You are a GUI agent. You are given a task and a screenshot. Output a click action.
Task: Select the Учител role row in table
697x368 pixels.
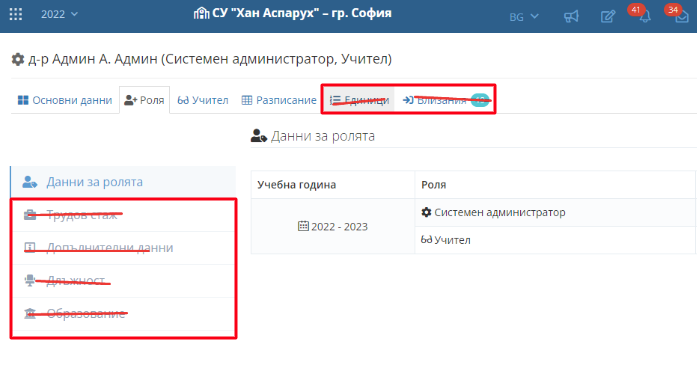point(556,240)
